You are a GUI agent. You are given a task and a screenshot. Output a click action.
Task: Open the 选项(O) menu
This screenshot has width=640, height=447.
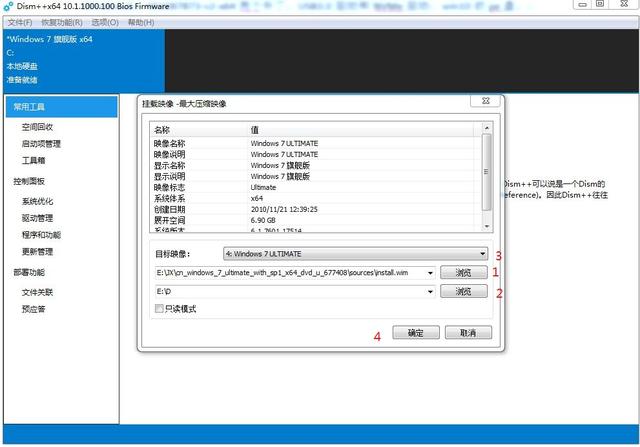(x=105, y=22)
